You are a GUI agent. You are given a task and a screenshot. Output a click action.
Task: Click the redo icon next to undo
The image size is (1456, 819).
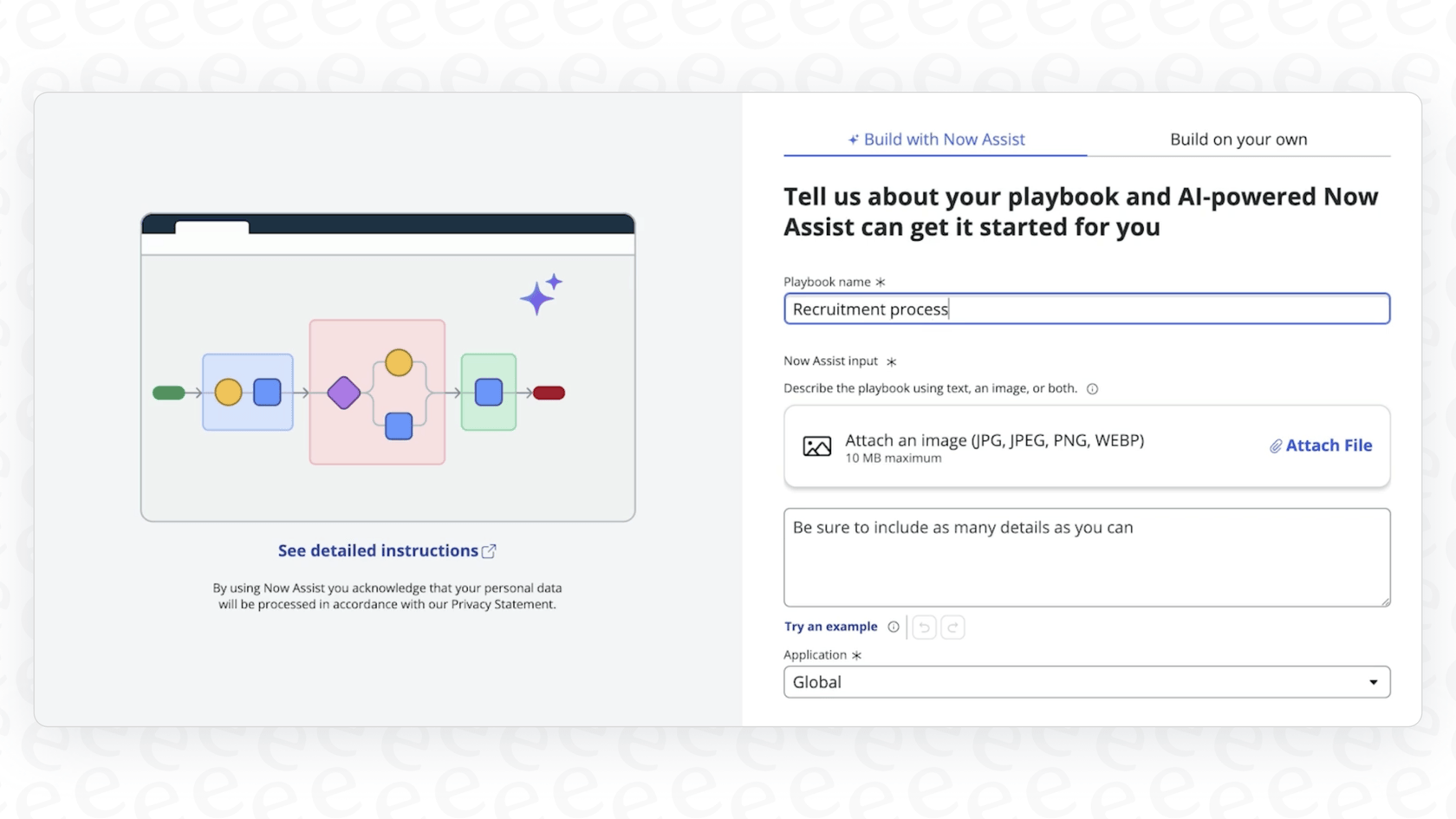952,627
